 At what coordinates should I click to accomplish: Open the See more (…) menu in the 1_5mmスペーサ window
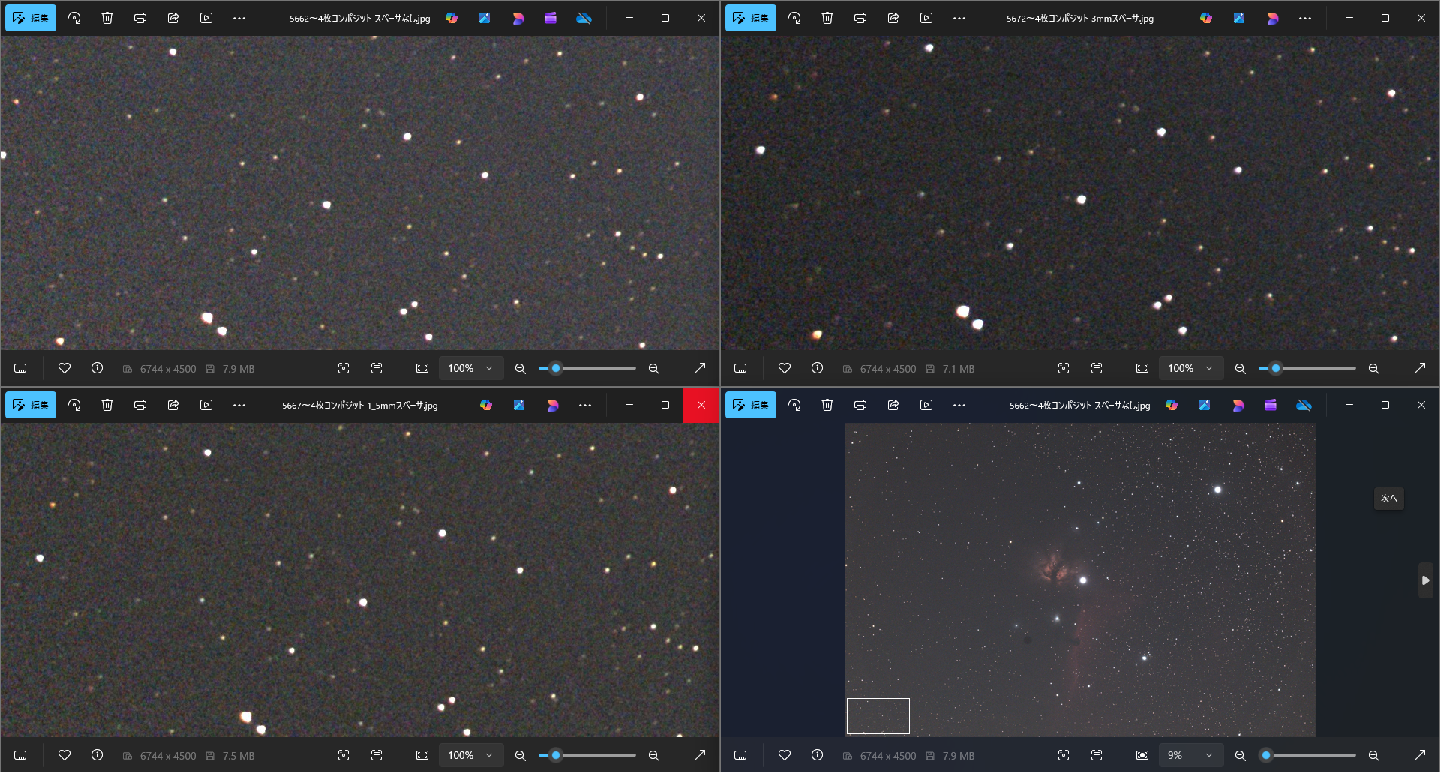585,405
